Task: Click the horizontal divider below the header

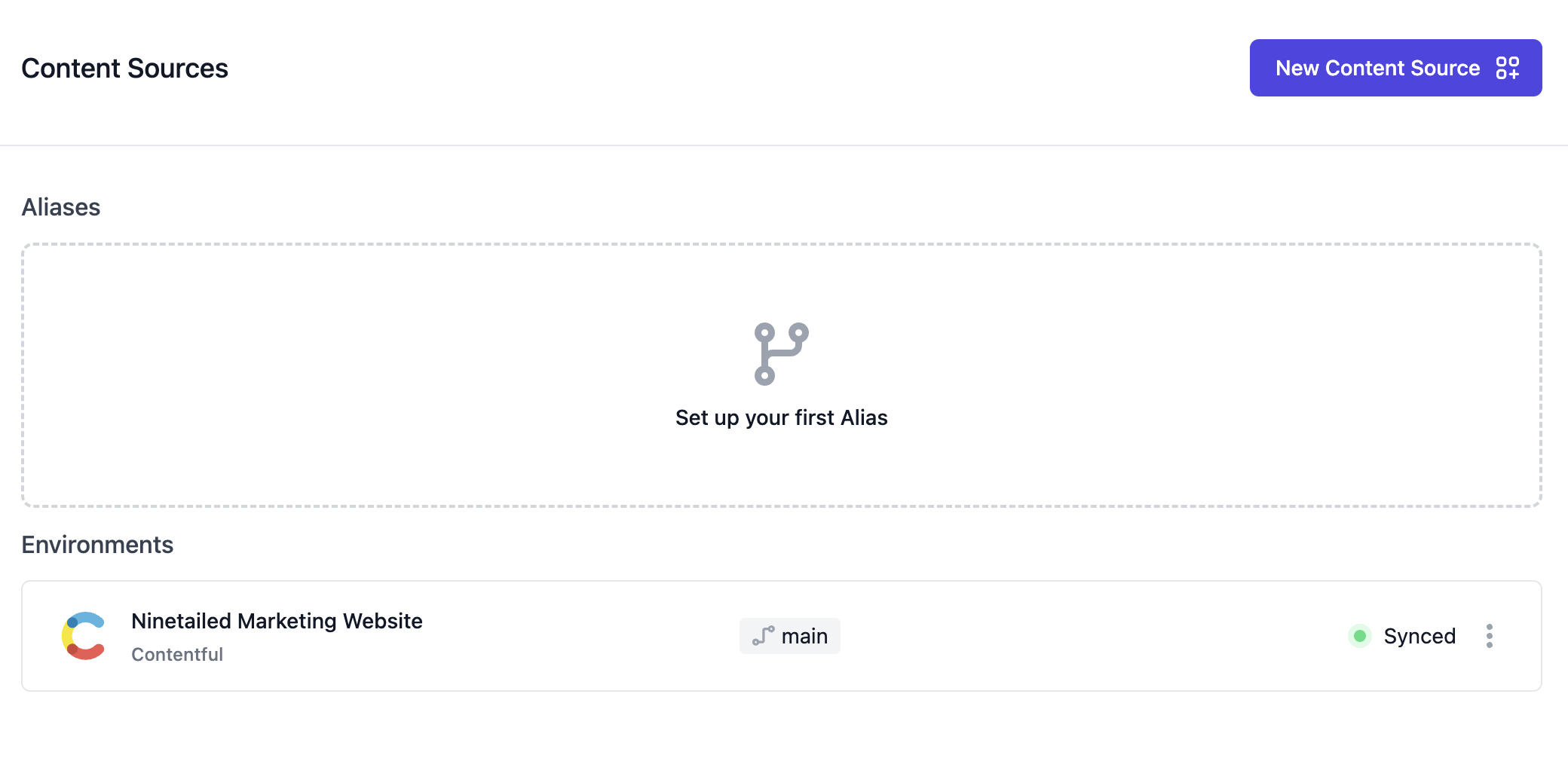Action: [784, 145]
